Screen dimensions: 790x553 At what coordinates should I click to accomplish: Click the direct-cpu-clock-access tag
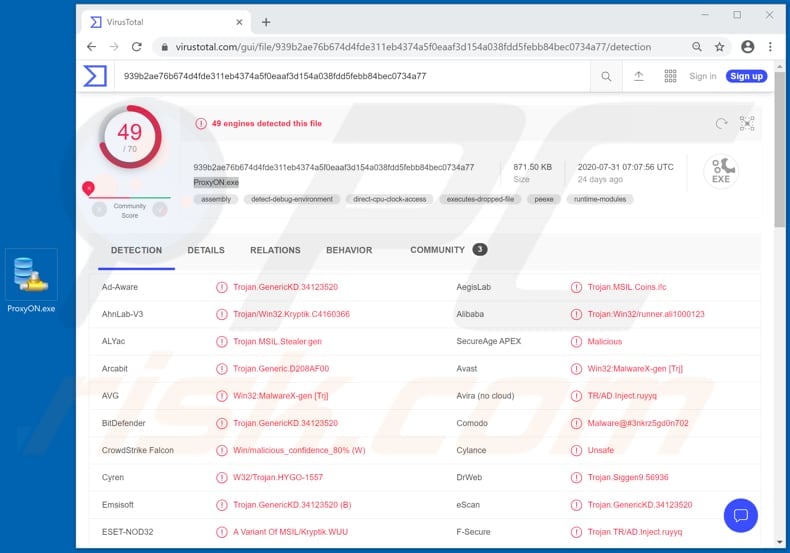(389, 199)
